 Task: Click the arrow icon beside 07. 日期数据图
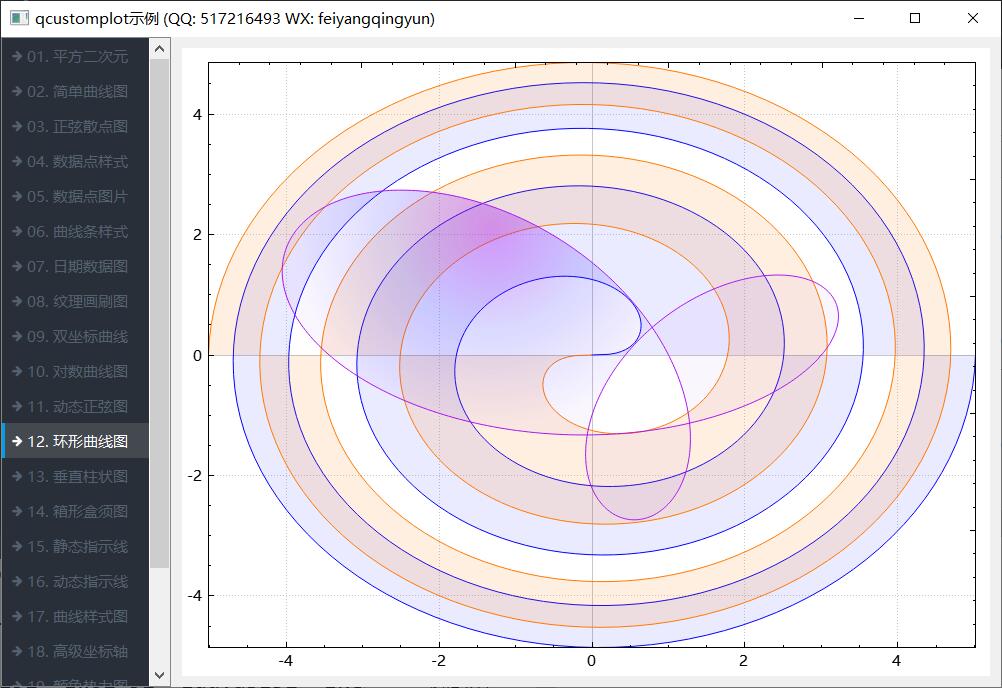coord(17,267)
